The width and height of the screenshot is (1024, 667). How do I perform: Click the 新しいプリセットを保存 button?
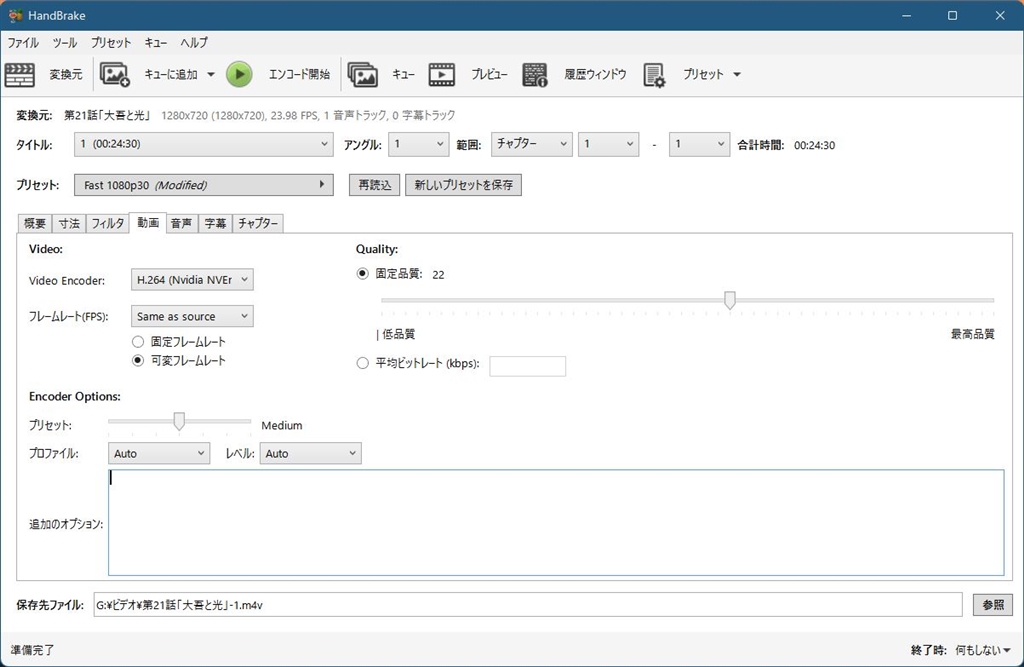pos(463,185)
